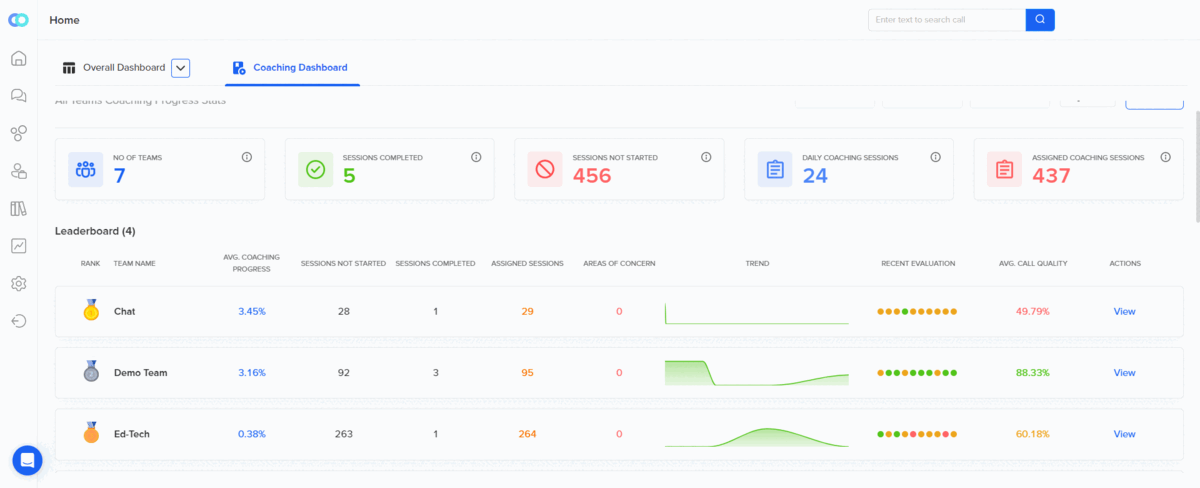Open the settings gear icon in sidebar
Screen dimensions: 1200x488
click(x=18, y=284)
